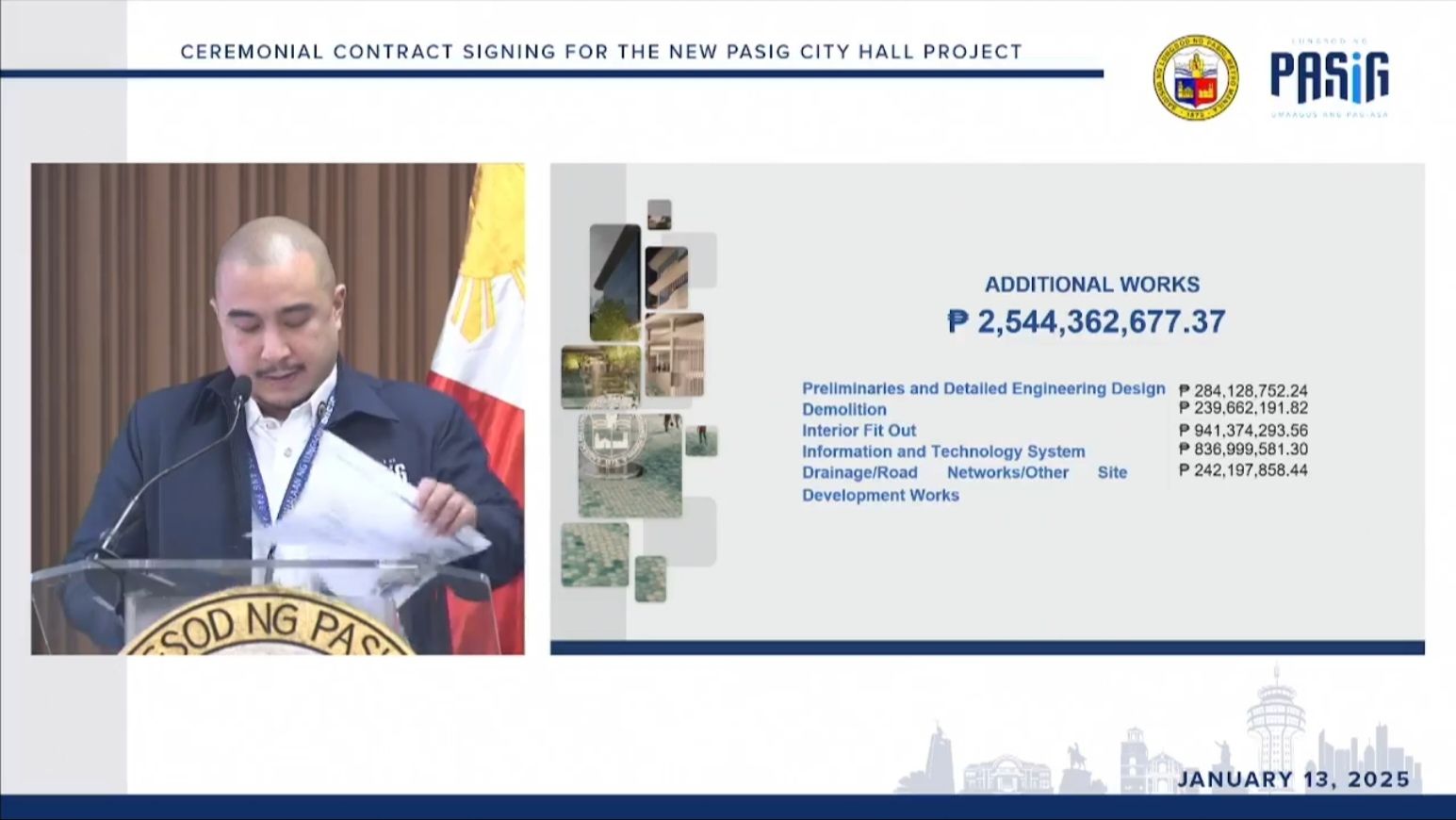Click the ₱ 242,197,858.44 amount
This screenshot has height=820, width=1456.
[x=1243, y=469]
